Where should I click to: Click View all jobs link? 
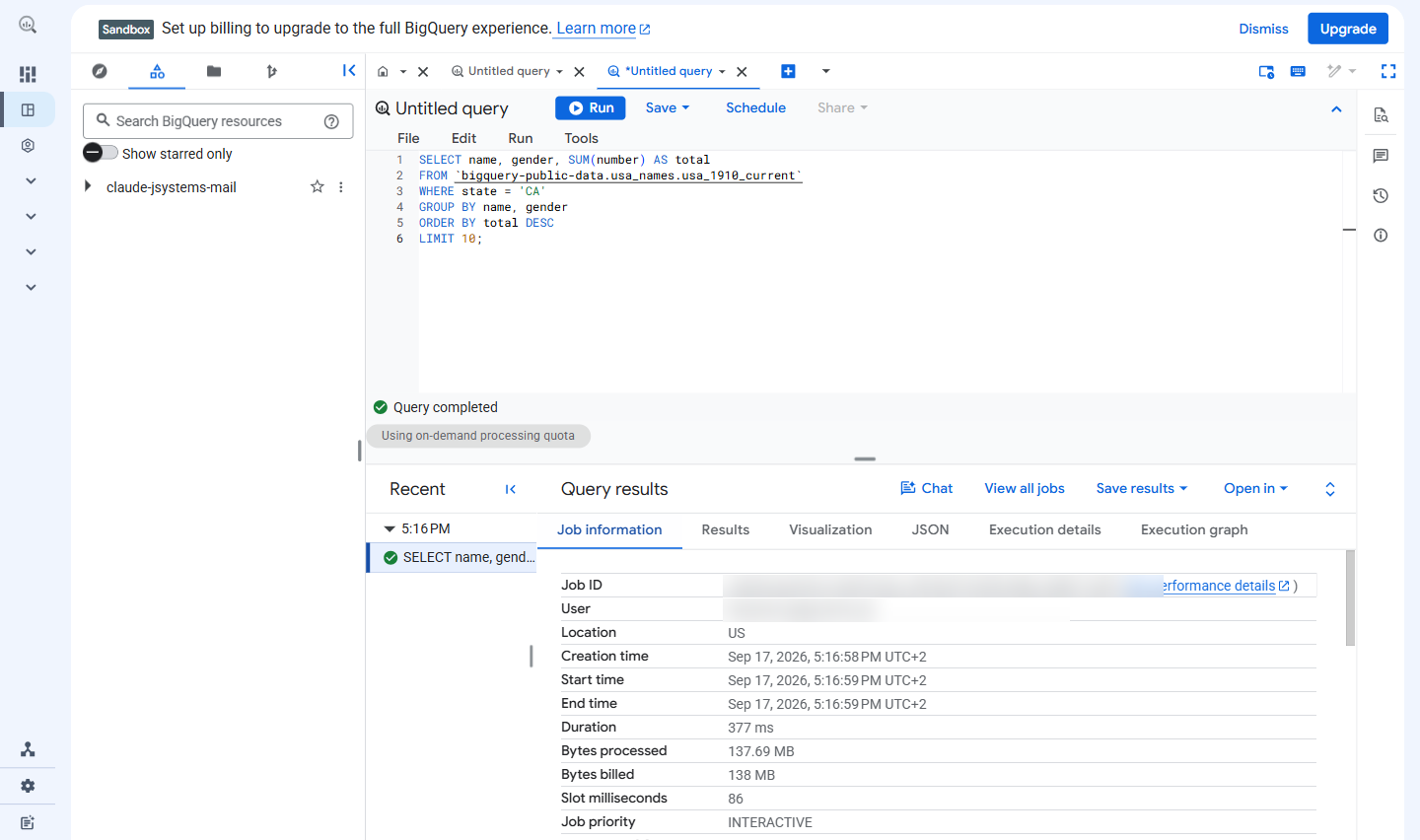(1025, 488)
